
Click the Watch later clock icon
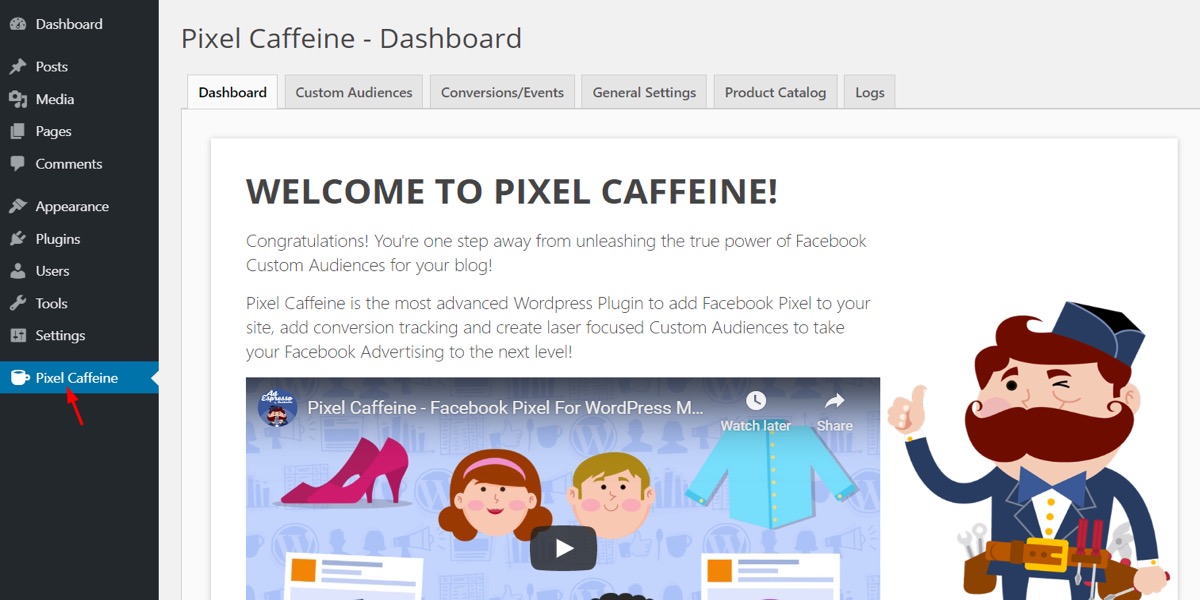756,401
